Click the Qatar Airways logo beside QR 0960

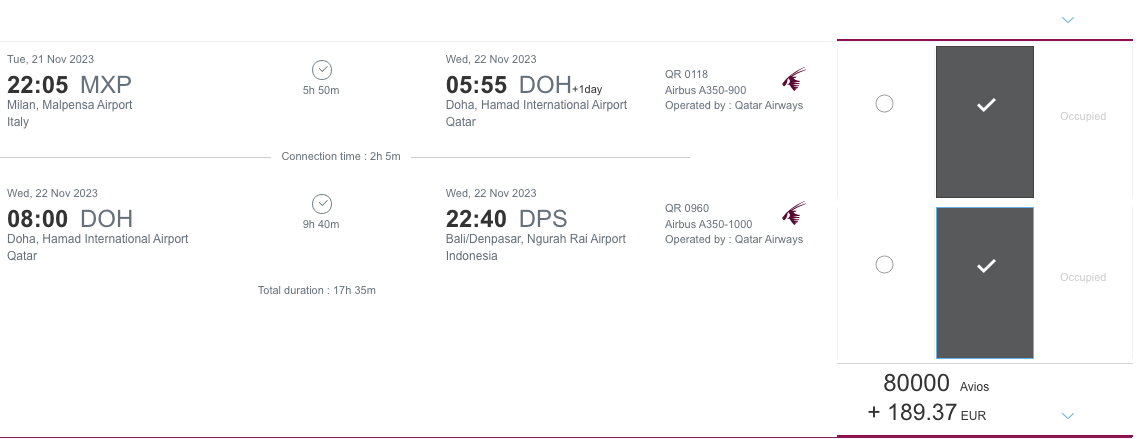coord(794,213)
